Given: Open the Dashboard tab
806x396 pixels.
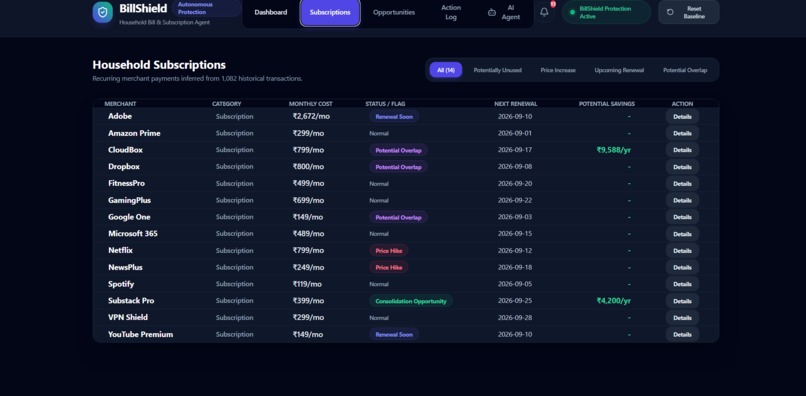Looking at the screenshot, I should (x=271, y=12).
